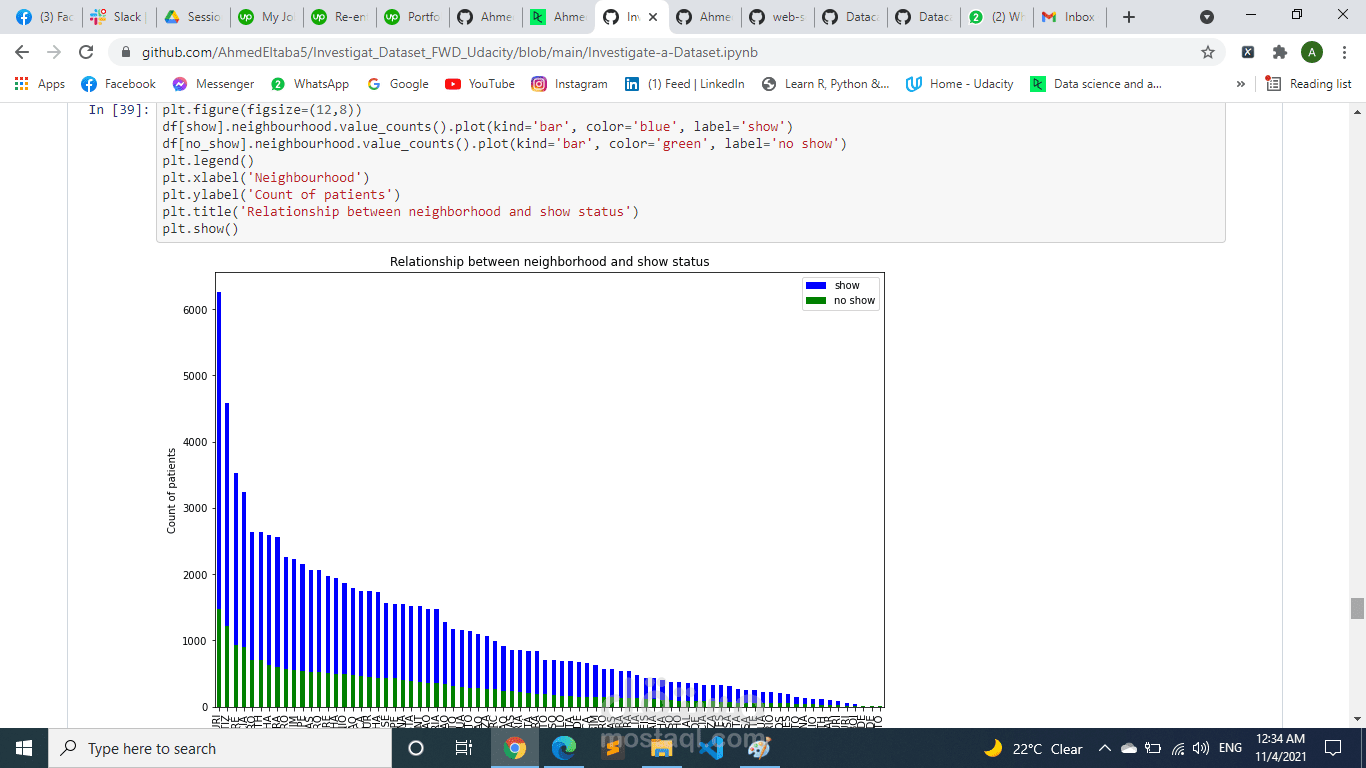The width and height of the screenshot is (1366, 768).
Task: Switch to the web-s GitHub tab
Action: [x=778, y=17]
